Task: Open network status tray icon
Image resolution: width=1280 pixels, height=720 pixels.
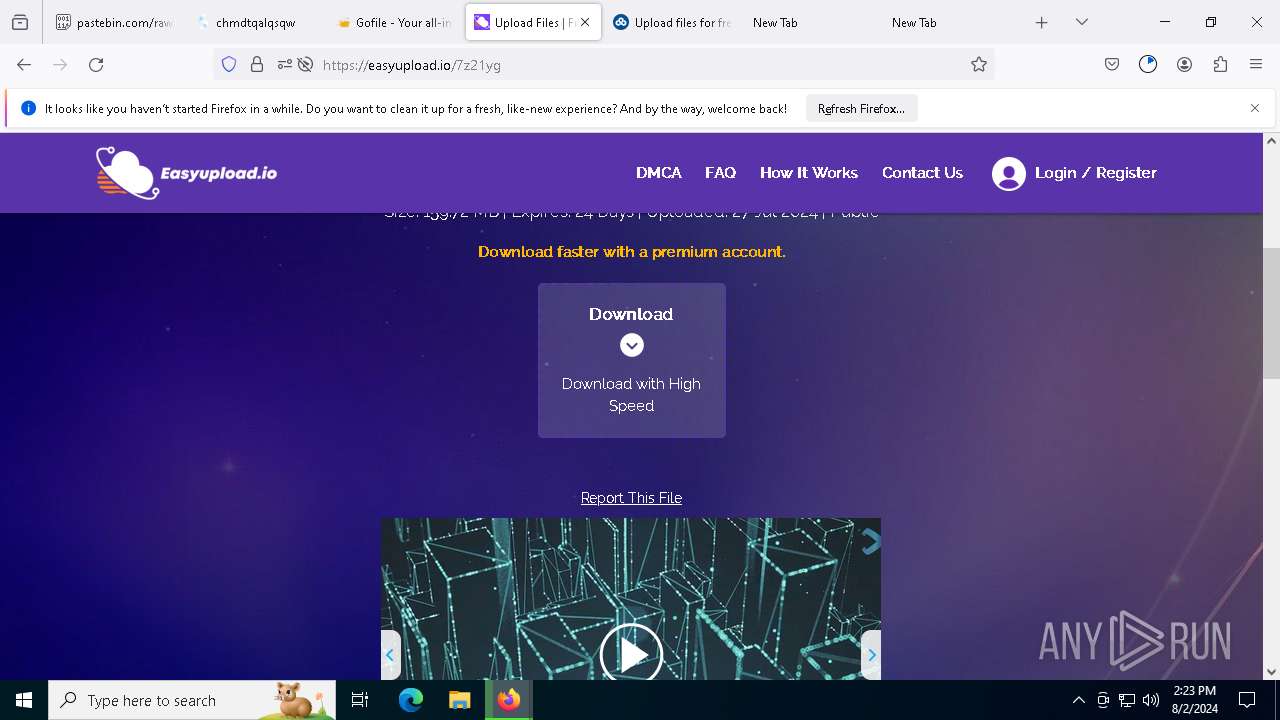Action: coord(1127,700)
